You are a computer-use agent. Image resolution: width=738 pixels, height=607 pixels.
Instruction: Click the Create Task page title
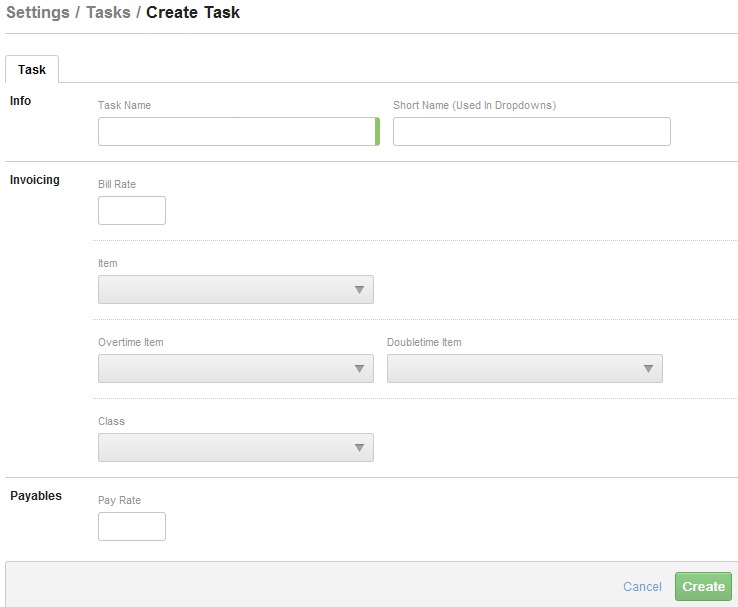(193, 12)
